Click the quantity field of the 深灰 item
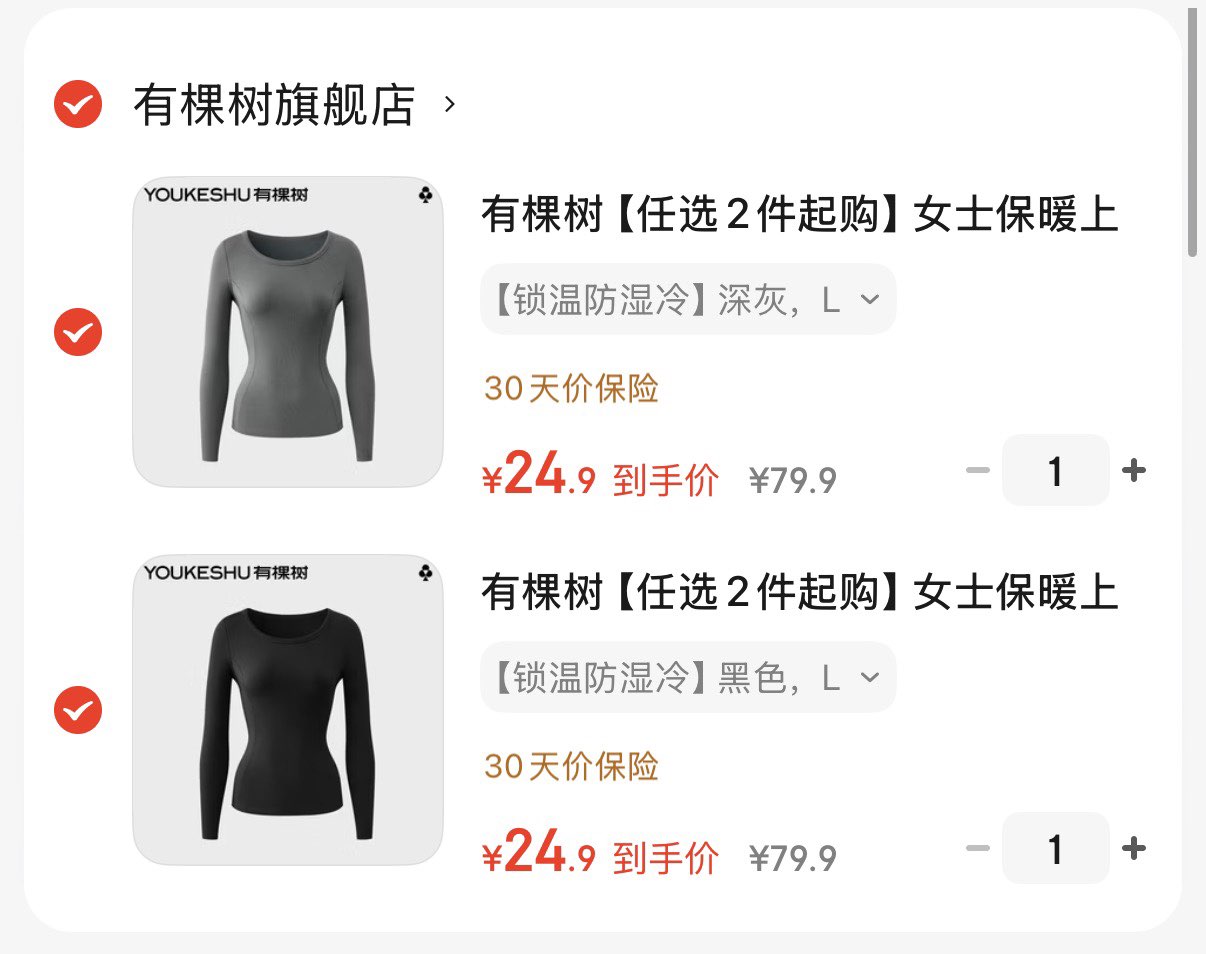Screen dimensions: 1206x954 (1056, 470)
